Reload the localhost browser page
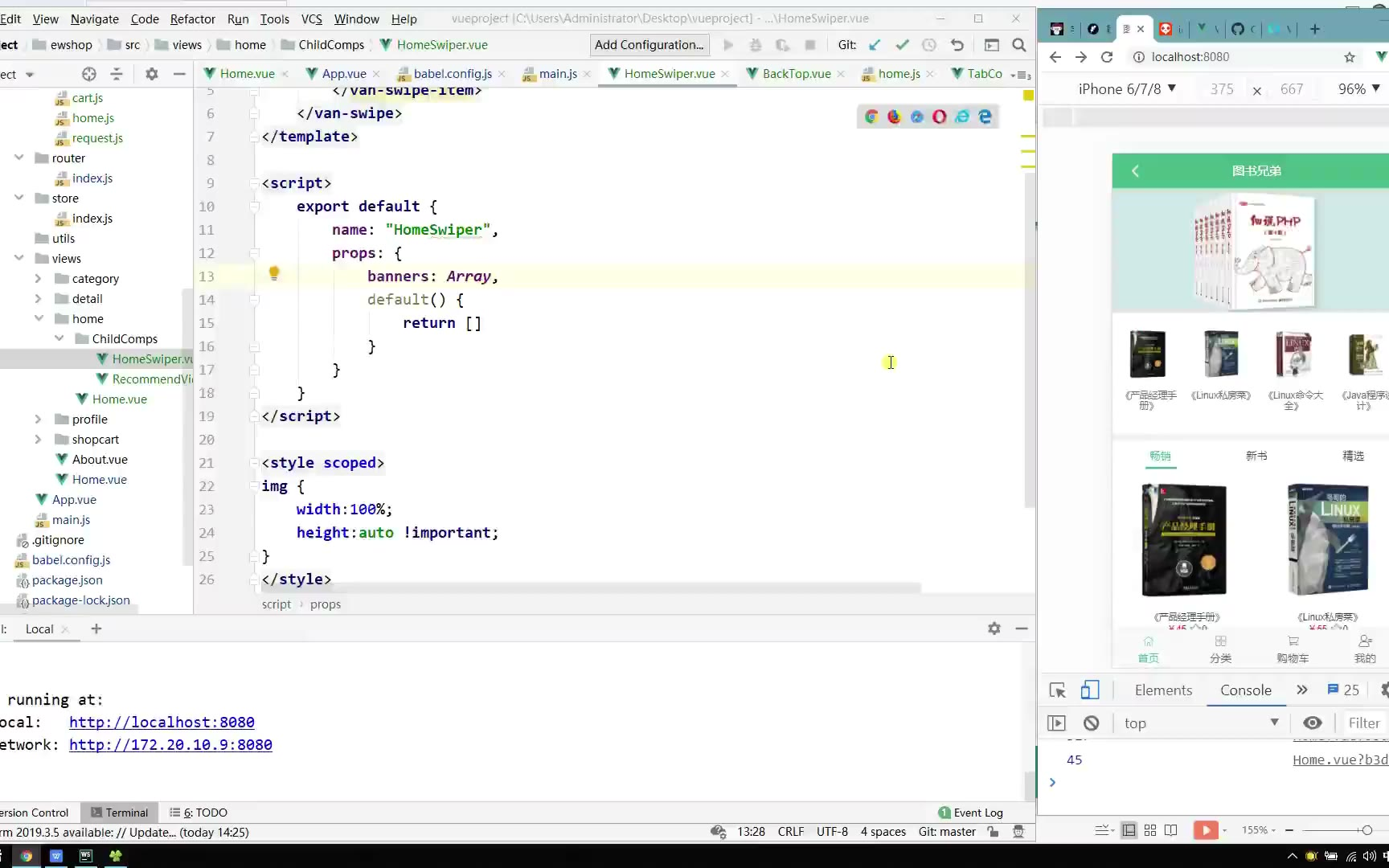This screenshot has height=868, width=1389. (1107, 57)
